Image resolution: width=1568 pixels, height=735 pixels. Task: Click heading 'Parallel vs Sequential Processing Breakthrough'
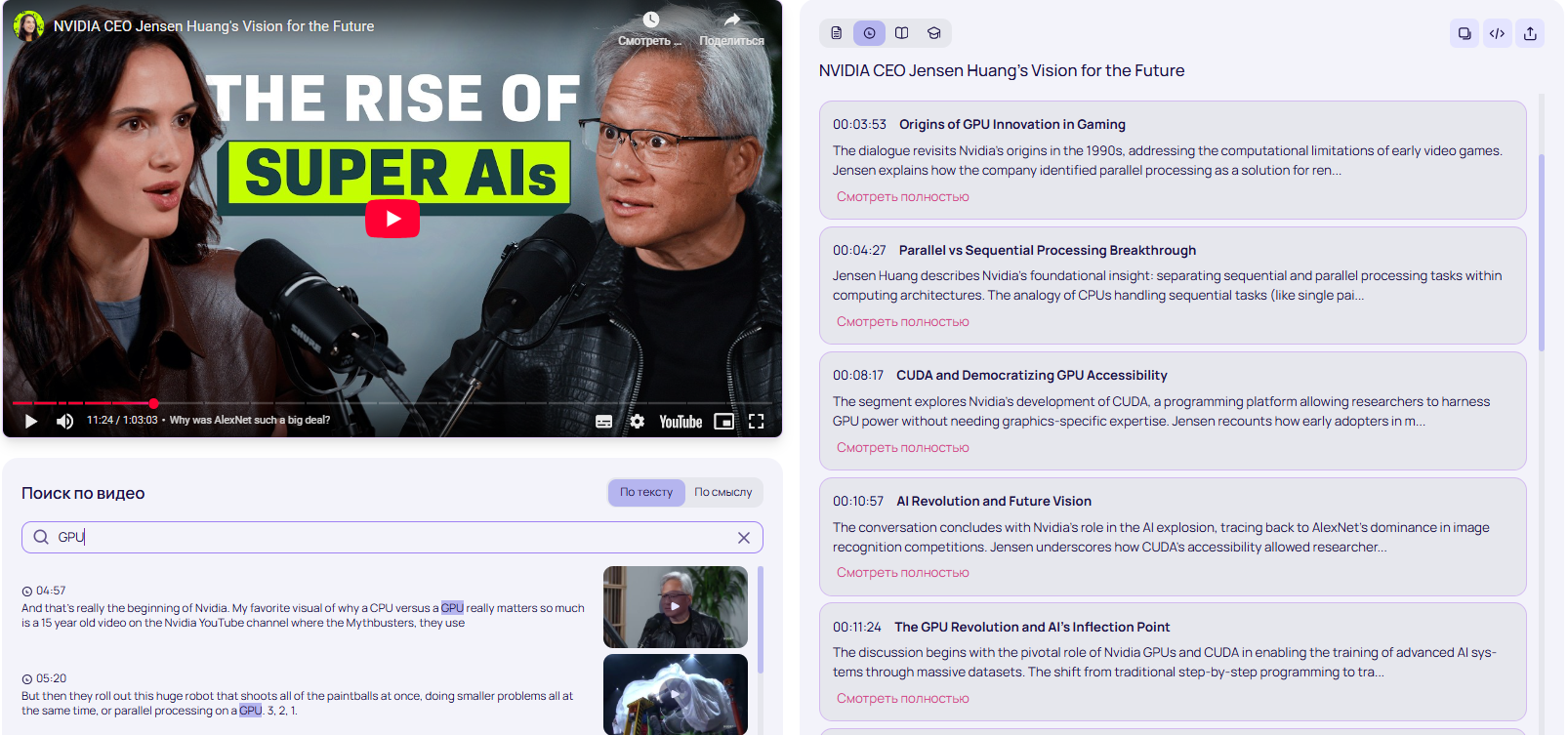pyautogui.click(x=1048, y=250)
